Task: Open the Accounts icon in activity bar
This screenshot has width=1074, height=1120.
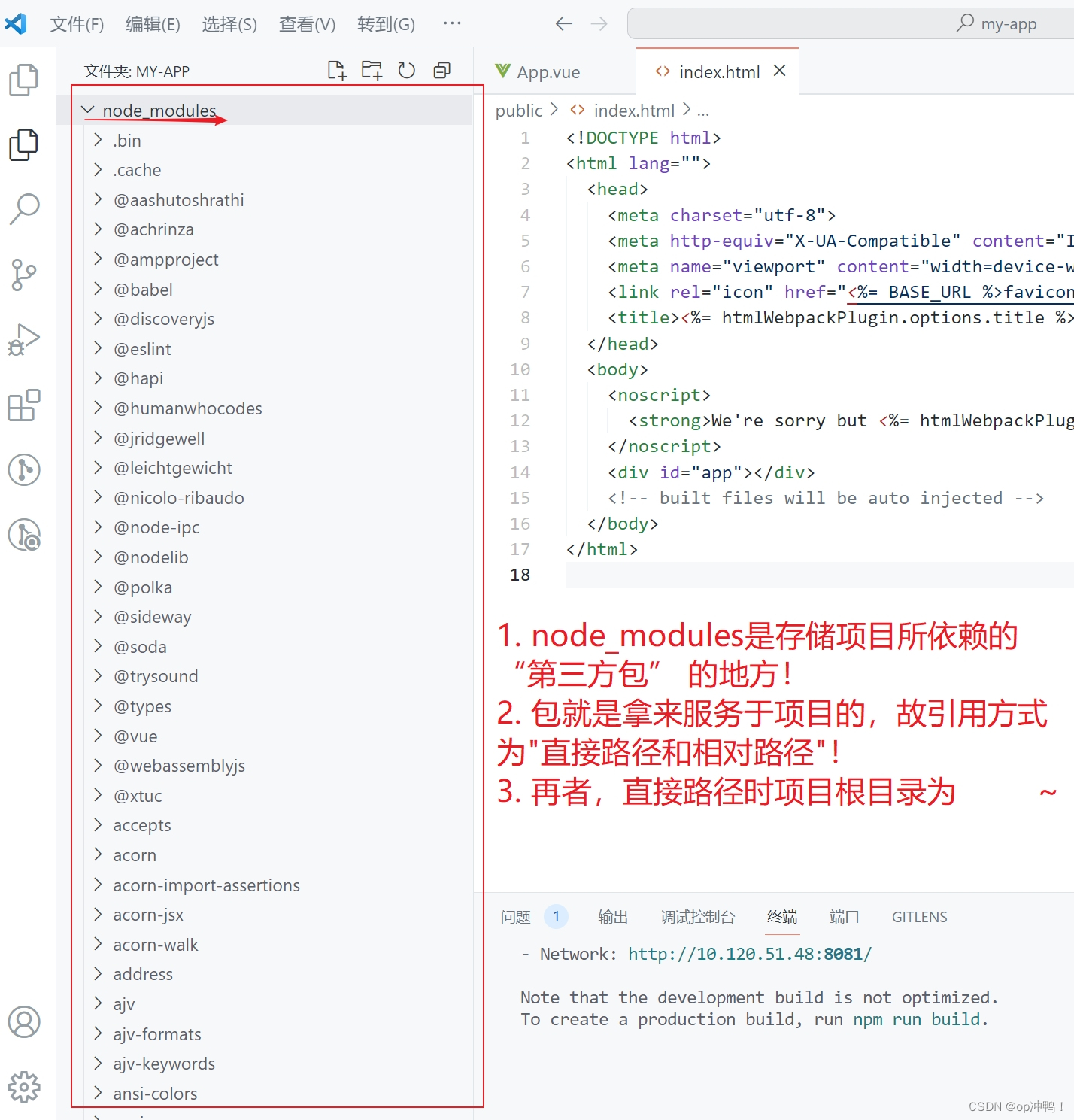Action: point(25,1023)
